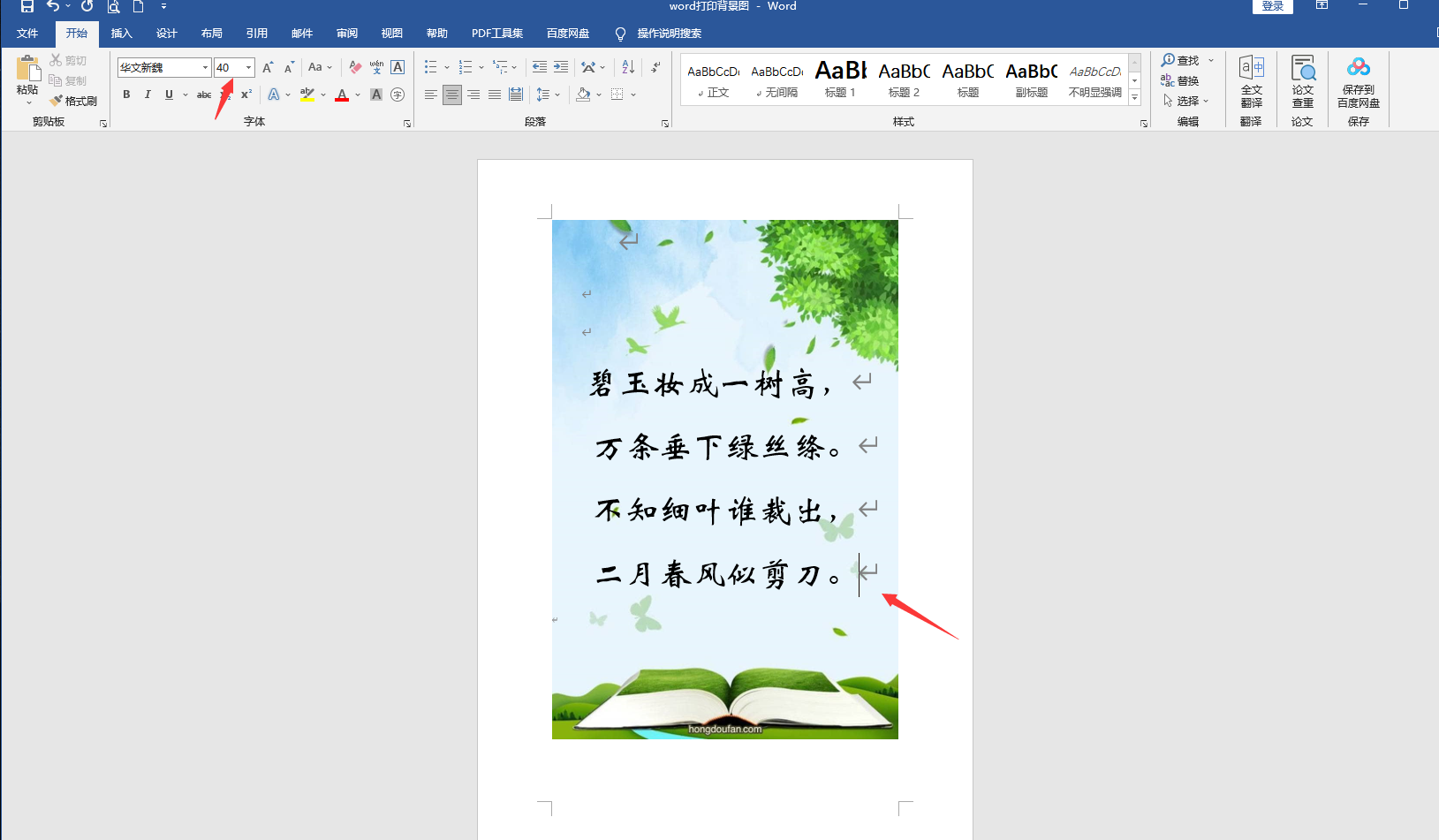Click save to Baidu Netdisk icon
Image resolution: width=1439 pixels, height=840 pixels.
coord(1358,81)
